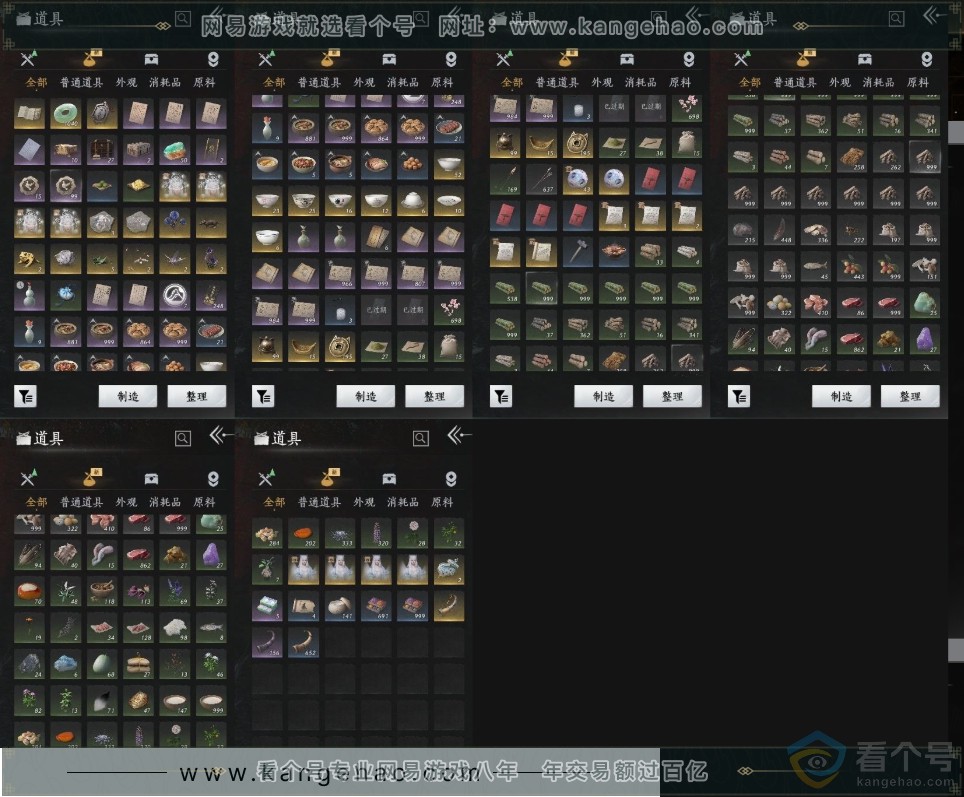Image resolution: width=964 pixels, height=797 pixels.
Task: Choose the spear item with count 769
Action: click(x=505, y=179)
